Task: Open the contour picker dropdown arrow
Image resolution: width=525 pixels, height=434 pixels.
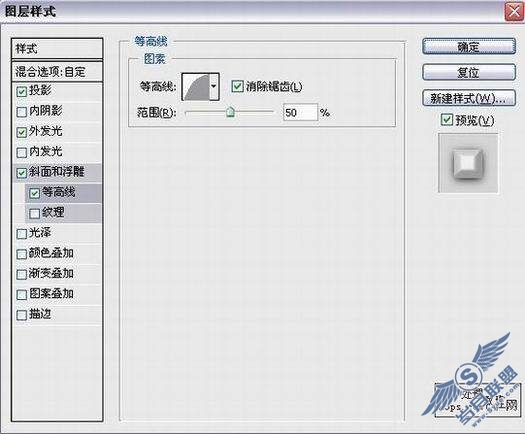Action: click(x=214, y=87)
